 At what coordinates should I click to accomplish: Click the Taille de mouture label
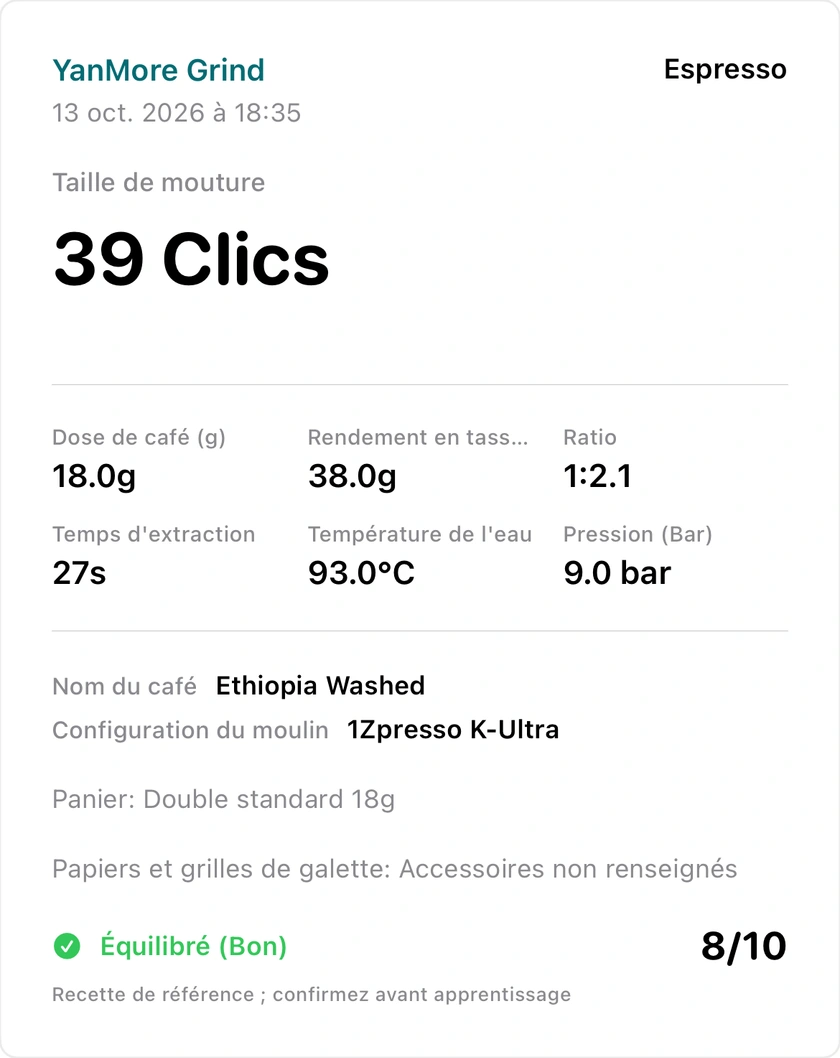click(159, 183)
